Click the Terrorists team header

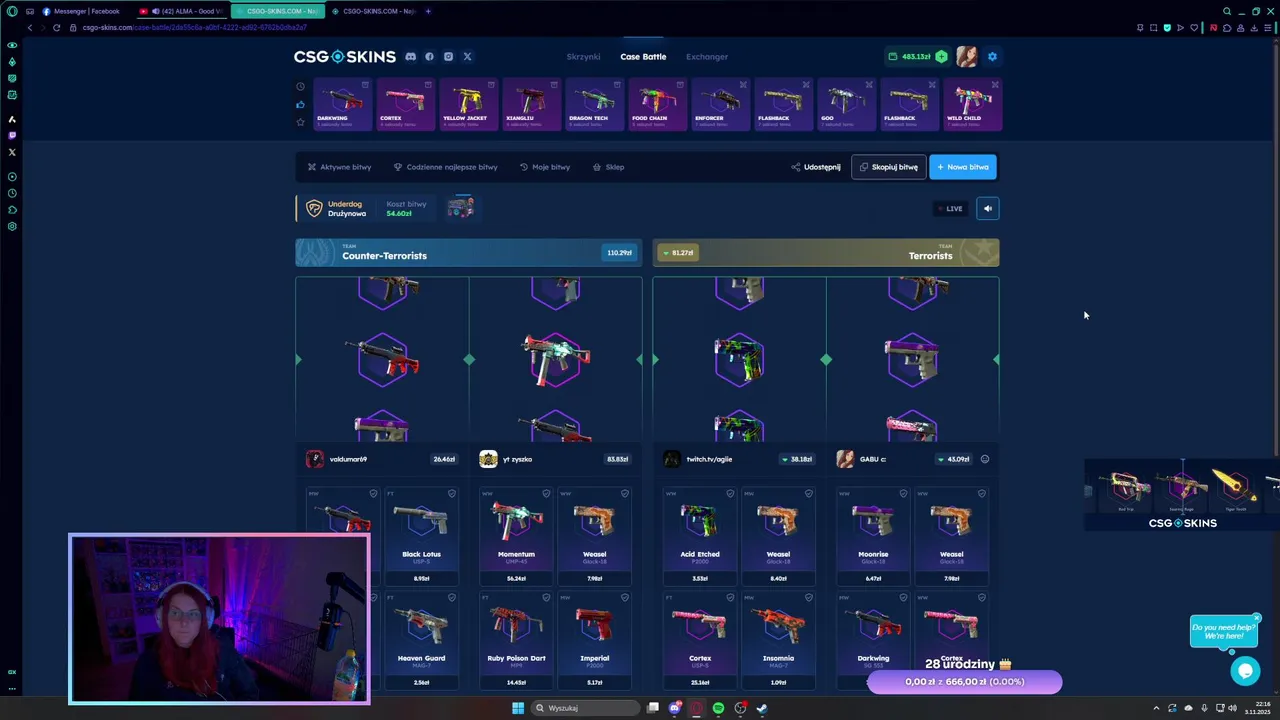click(826, 253)
